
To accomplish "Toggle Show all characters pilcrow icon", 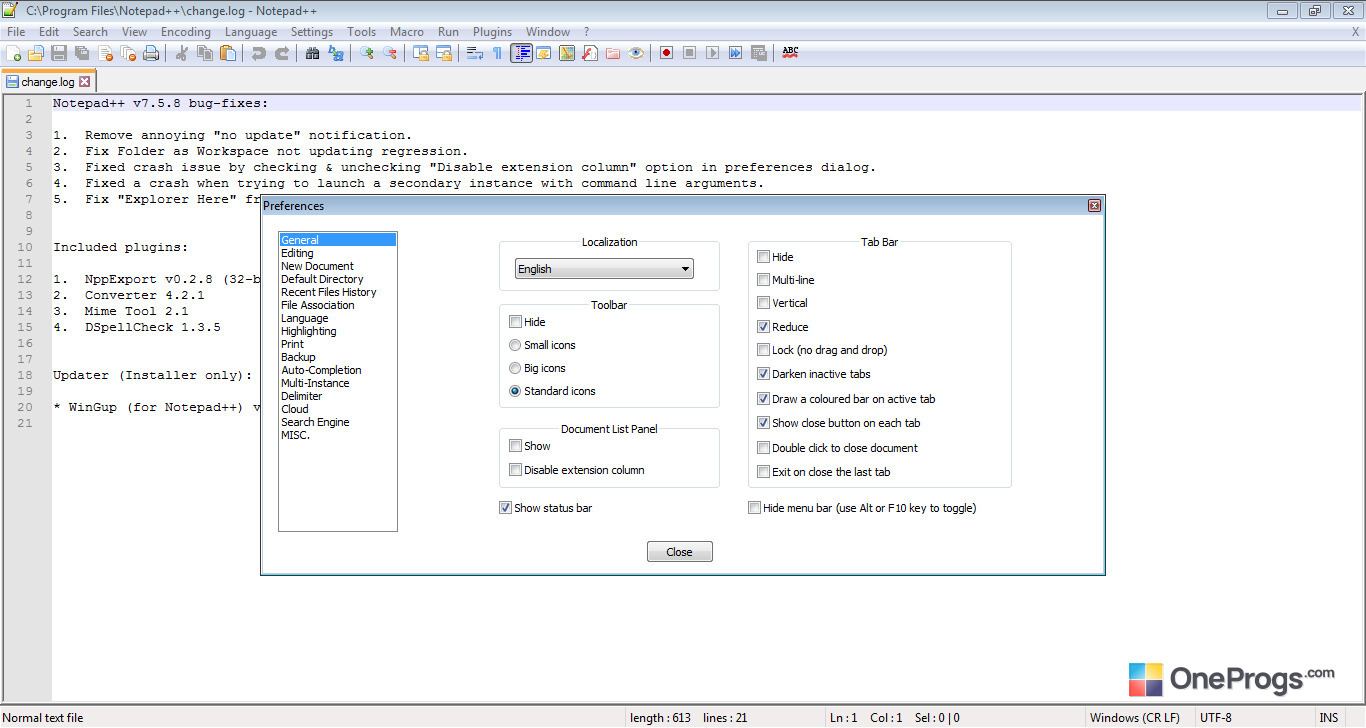I will click(498, 53).
